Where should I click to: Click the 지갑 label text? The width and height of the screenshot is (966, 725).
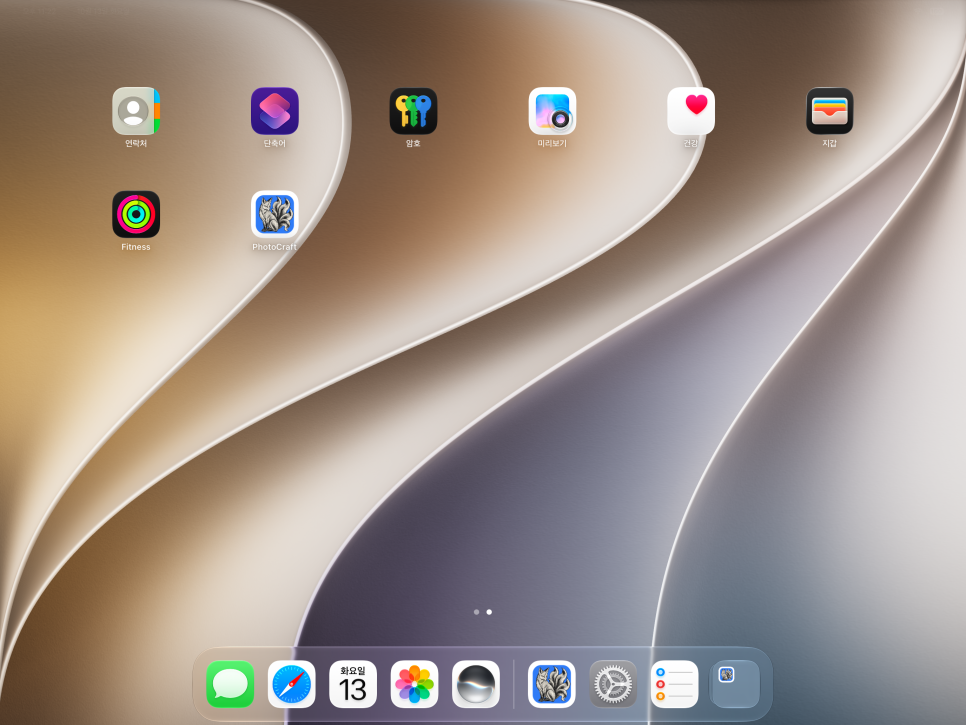[829, 144]
